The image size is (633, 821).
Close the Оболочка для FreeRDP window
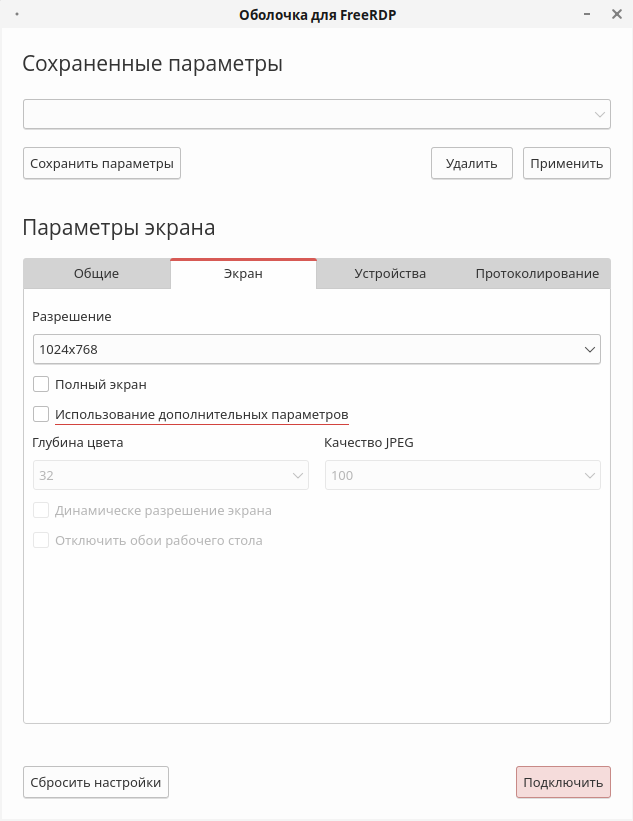click(x=617, y=14)
